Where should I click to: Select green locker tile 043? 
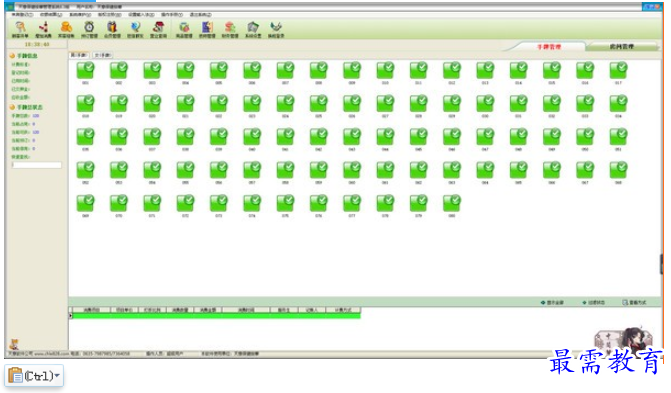(x=352, y=137)
